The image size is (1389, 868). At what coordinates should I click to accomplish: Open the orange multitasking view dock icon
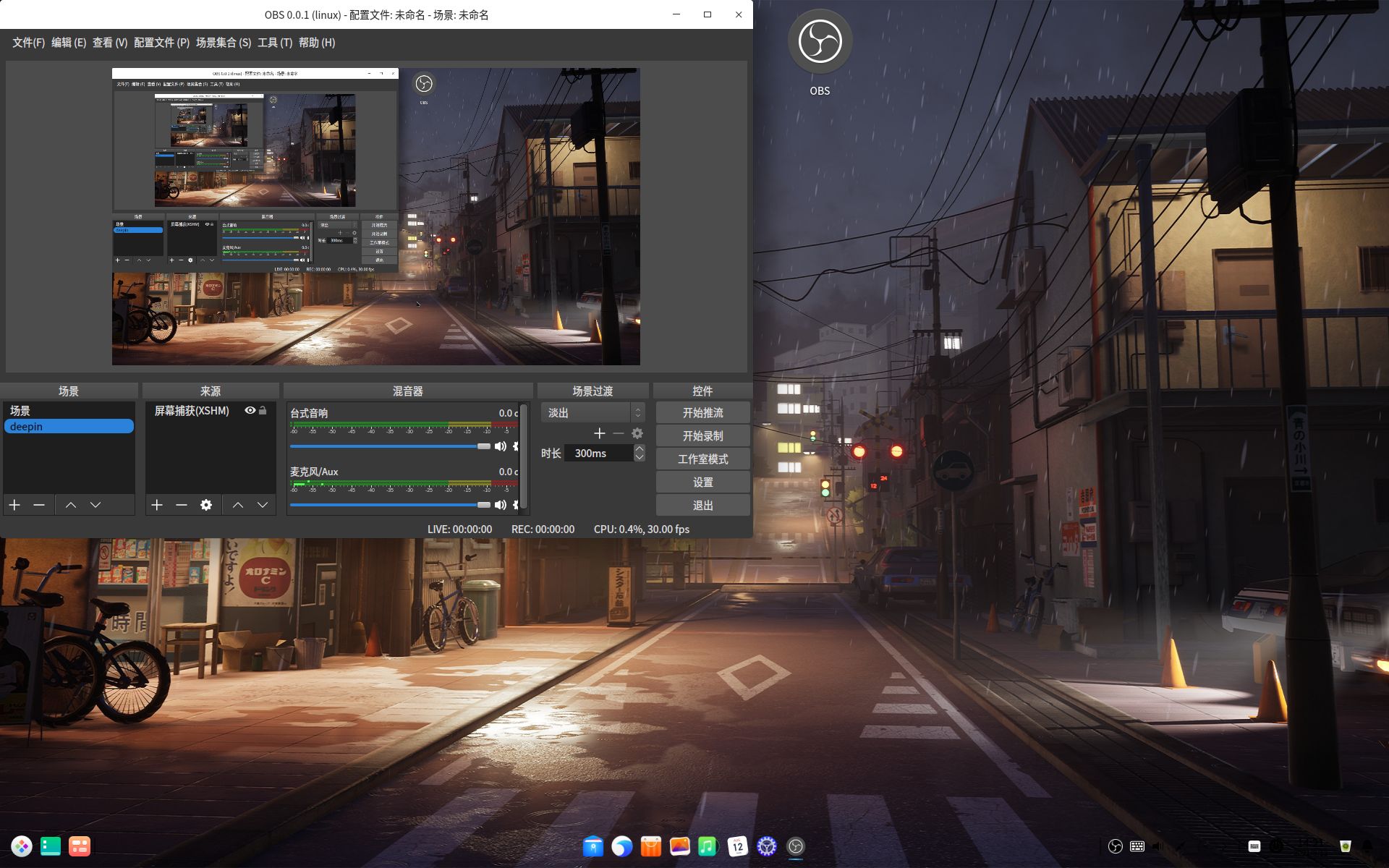pyautogui.click(x=80, y=846)
